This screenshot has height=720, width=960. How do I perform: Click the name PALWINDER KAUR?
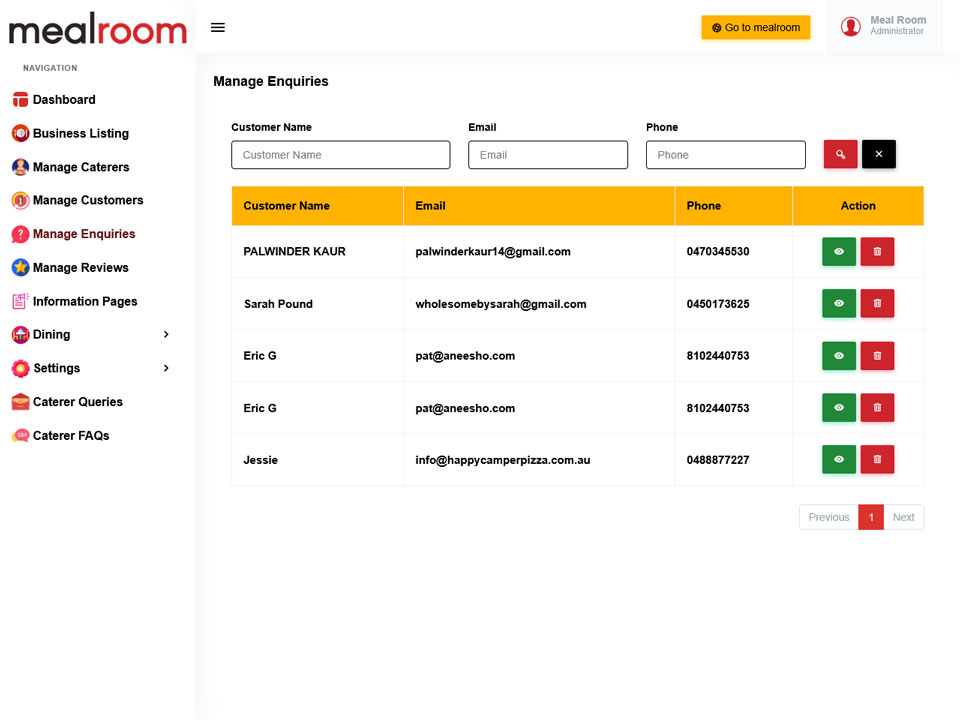tap(294, 252)
